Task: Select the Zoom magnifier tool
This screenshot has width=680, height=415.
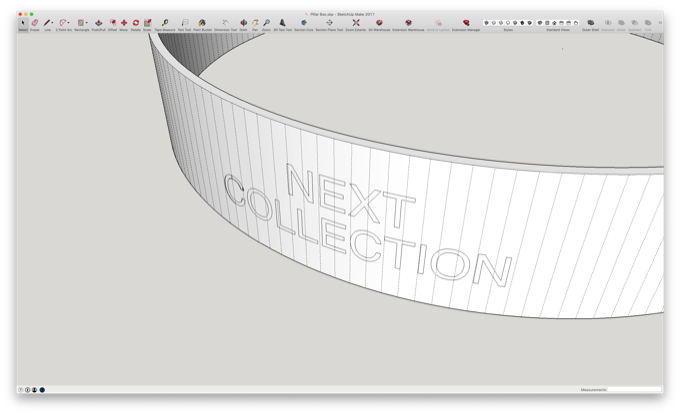Action: coord(267,23)
